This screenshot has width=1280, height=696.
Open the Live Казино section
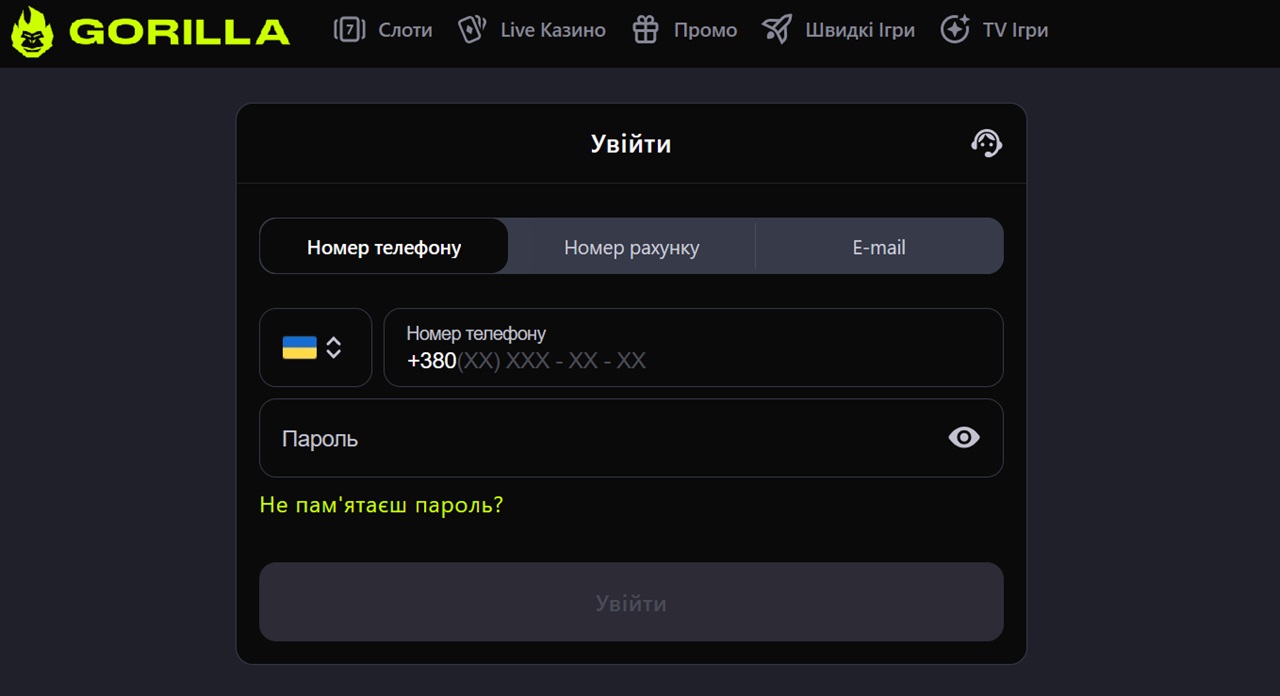[x=553, y=30]
